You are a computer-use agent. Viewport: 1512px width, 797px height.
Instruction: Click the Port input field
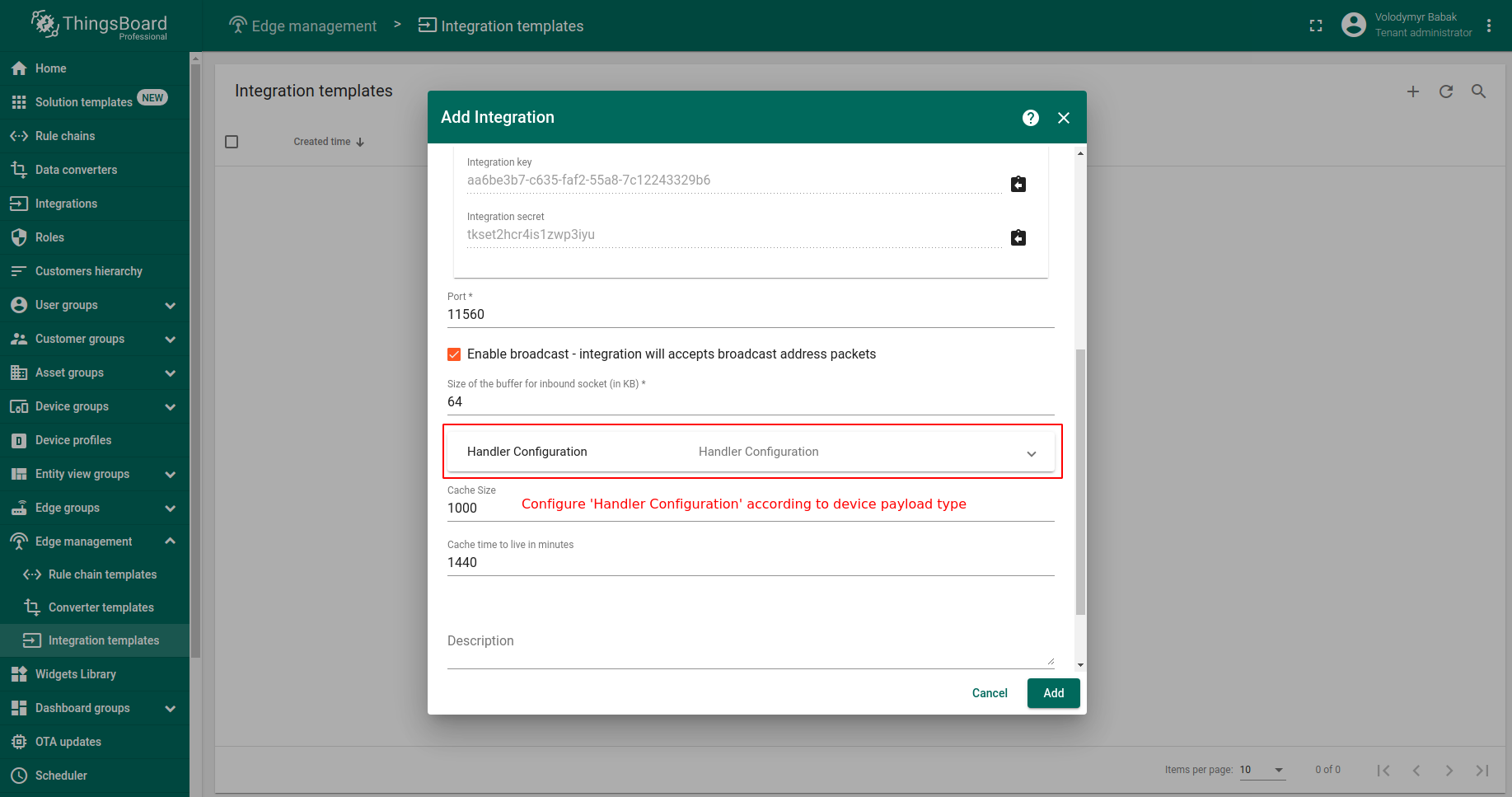[x=751, y=315]
